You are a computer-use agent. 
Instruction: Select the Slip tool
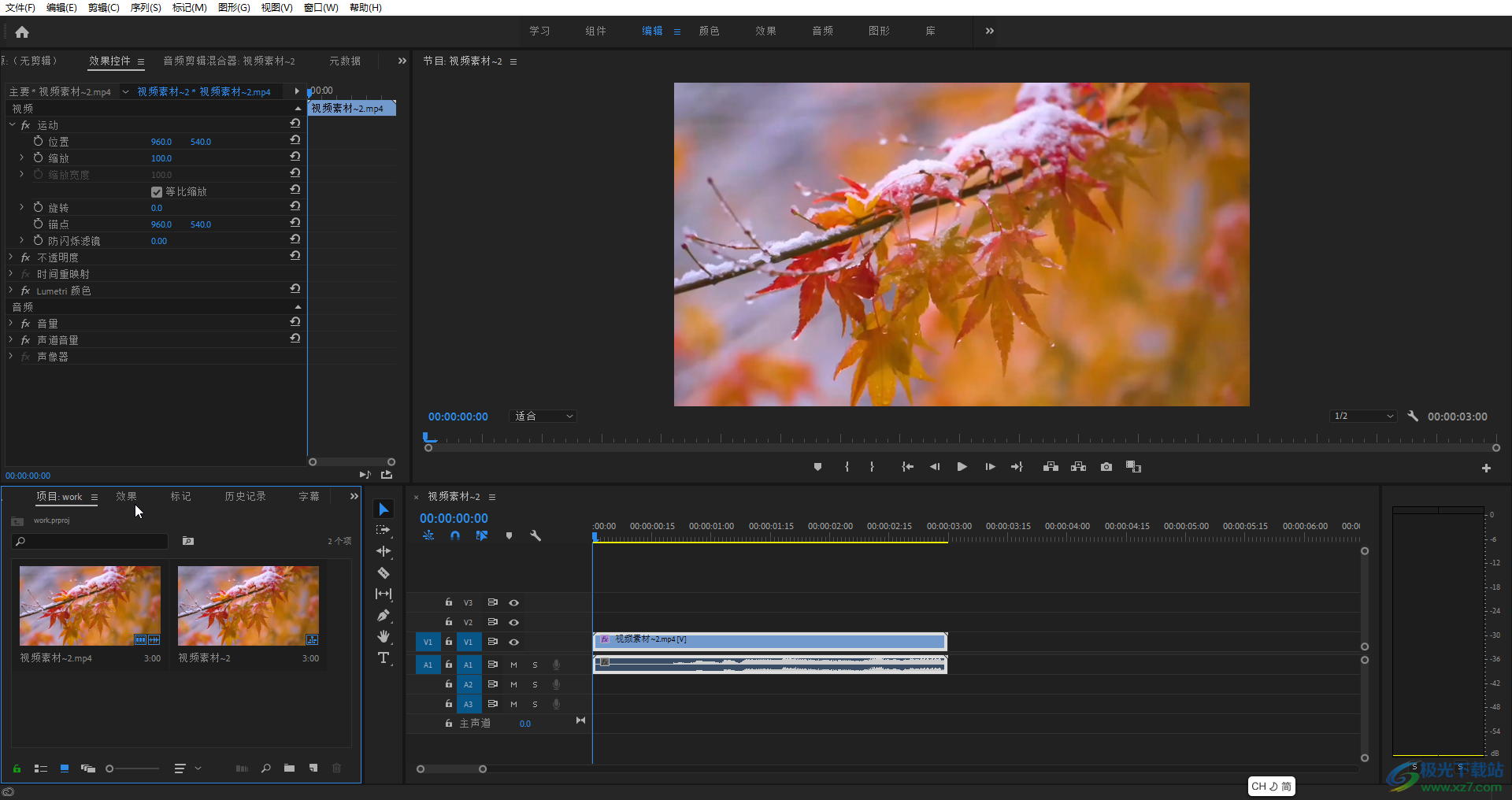click(x=384, y=594)
